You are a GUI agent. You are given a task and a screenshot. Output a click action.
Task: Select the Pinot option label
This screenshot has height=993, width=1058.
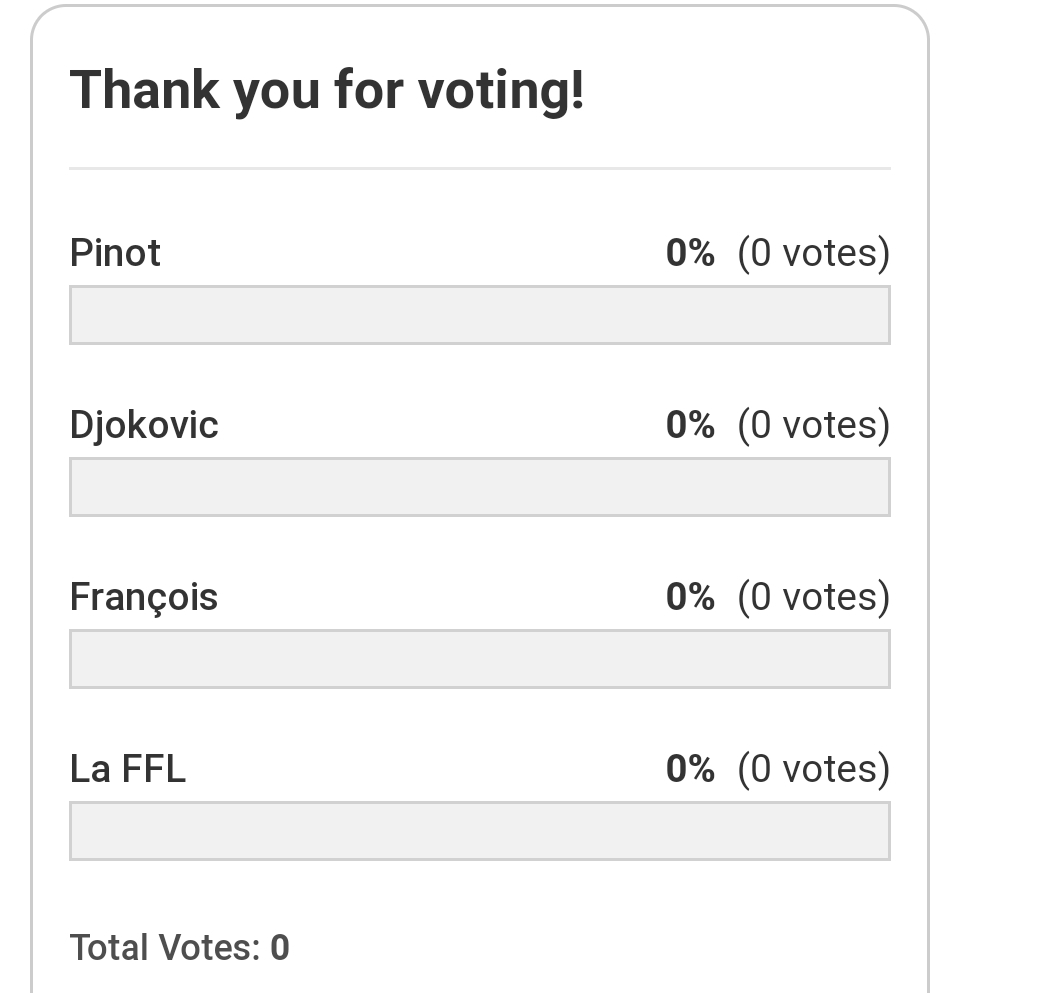(x=115, y=253)
